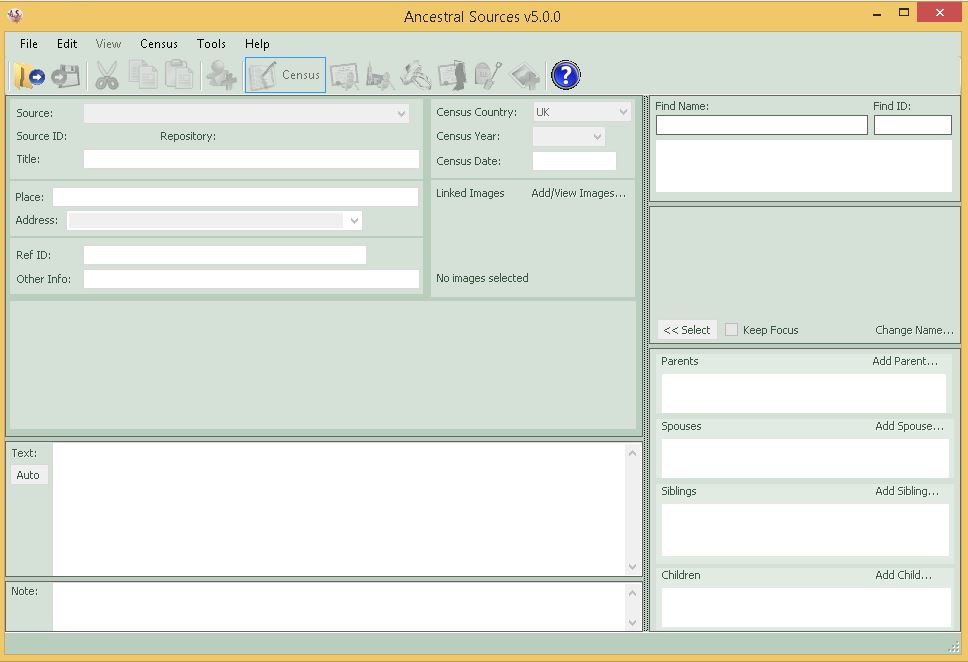968x662 pixels.
Task: Click the Note area scroll up arrow
Action: [632, 593]
